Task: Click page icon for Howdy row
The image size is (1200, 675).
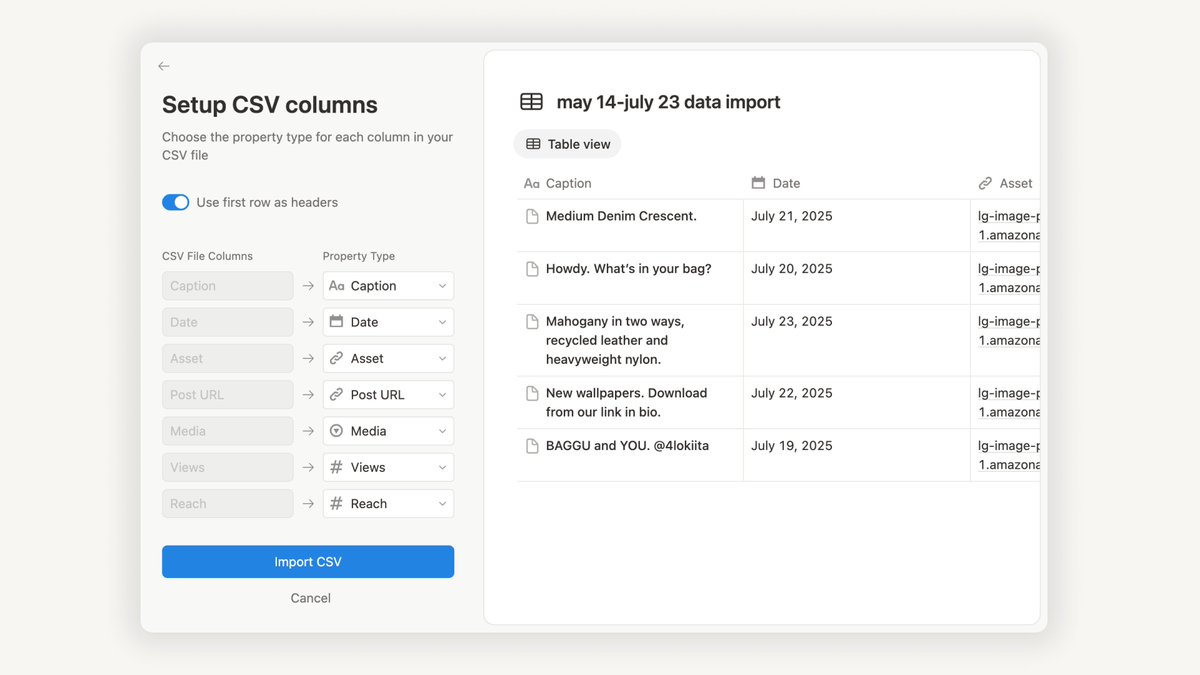Action: click(533, 269)
